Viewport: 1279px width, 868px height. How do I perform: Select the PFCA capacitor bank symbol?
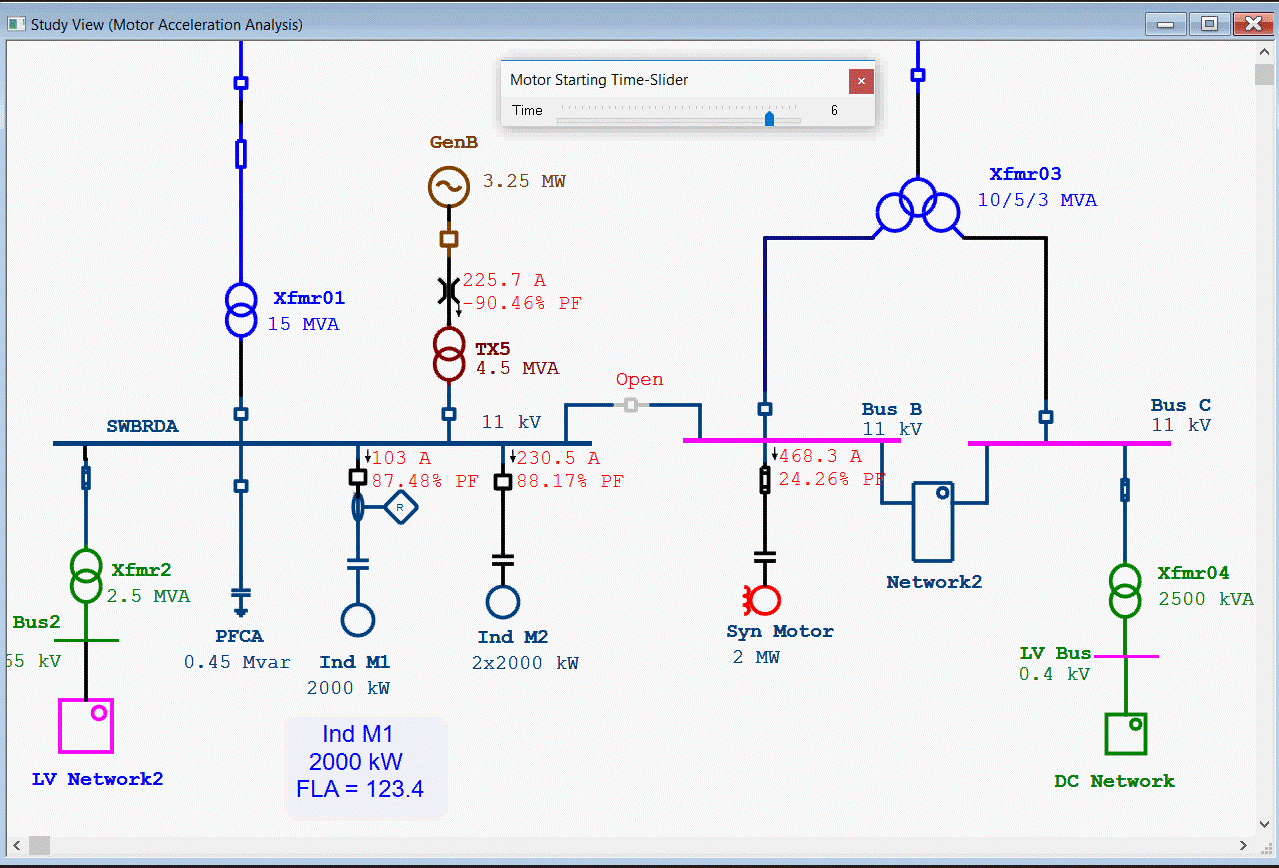pos(240,598)
